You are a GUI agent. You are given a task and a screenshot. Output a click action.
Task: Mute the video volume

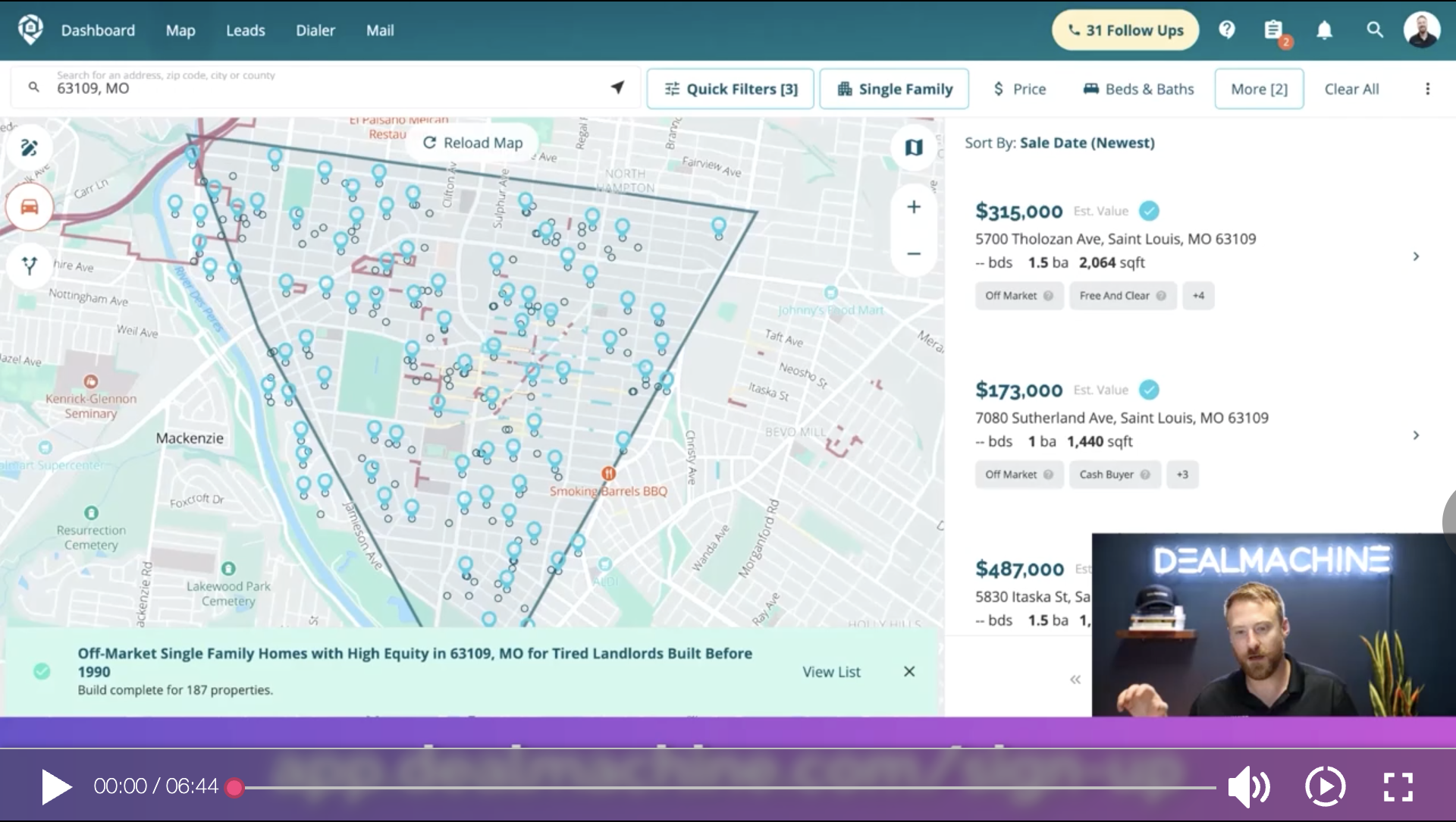pos(1248,786)
